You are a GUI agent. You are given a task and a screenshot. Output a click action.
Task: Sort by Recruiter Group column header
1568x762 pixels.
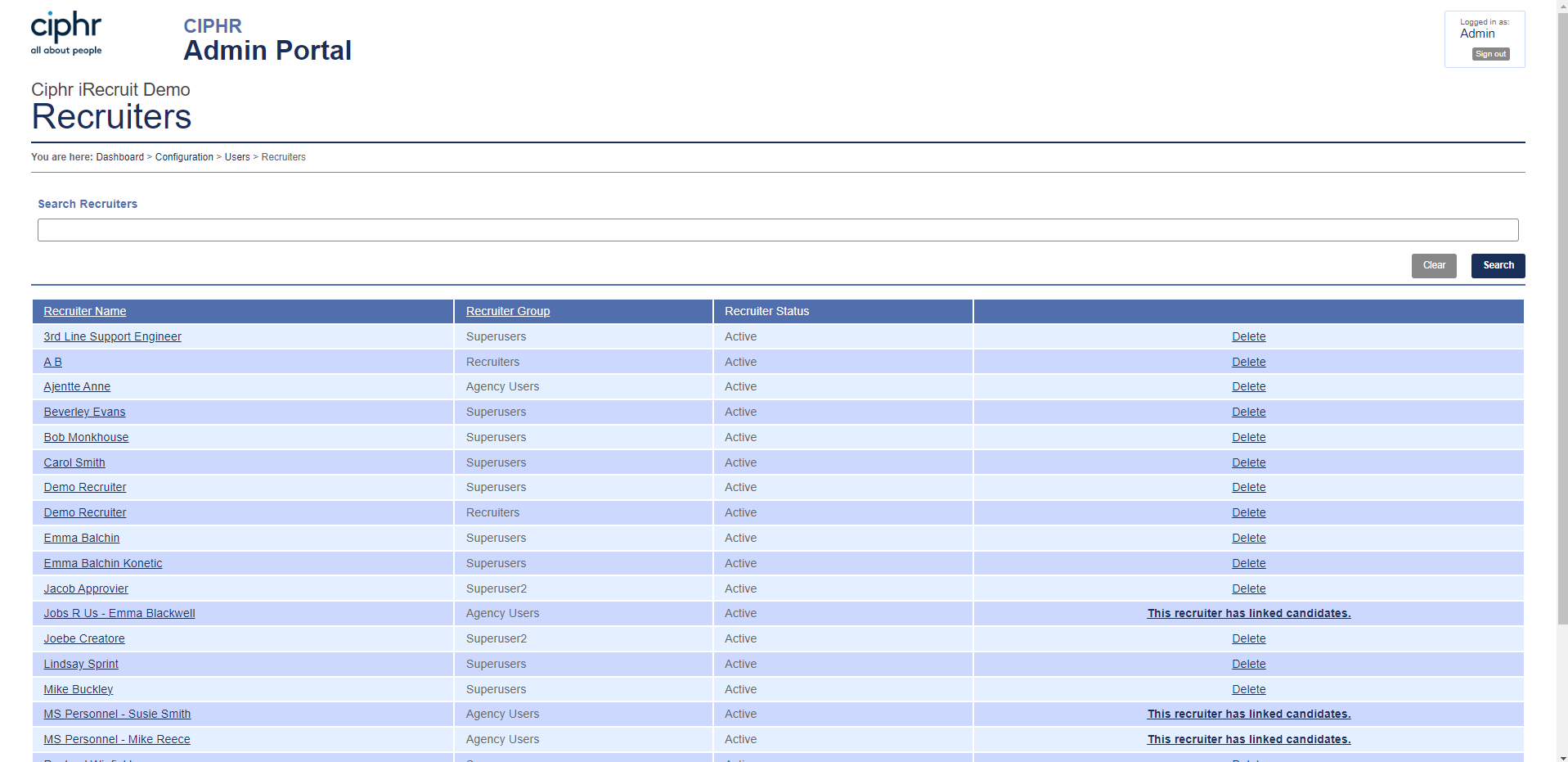[508, 311]
